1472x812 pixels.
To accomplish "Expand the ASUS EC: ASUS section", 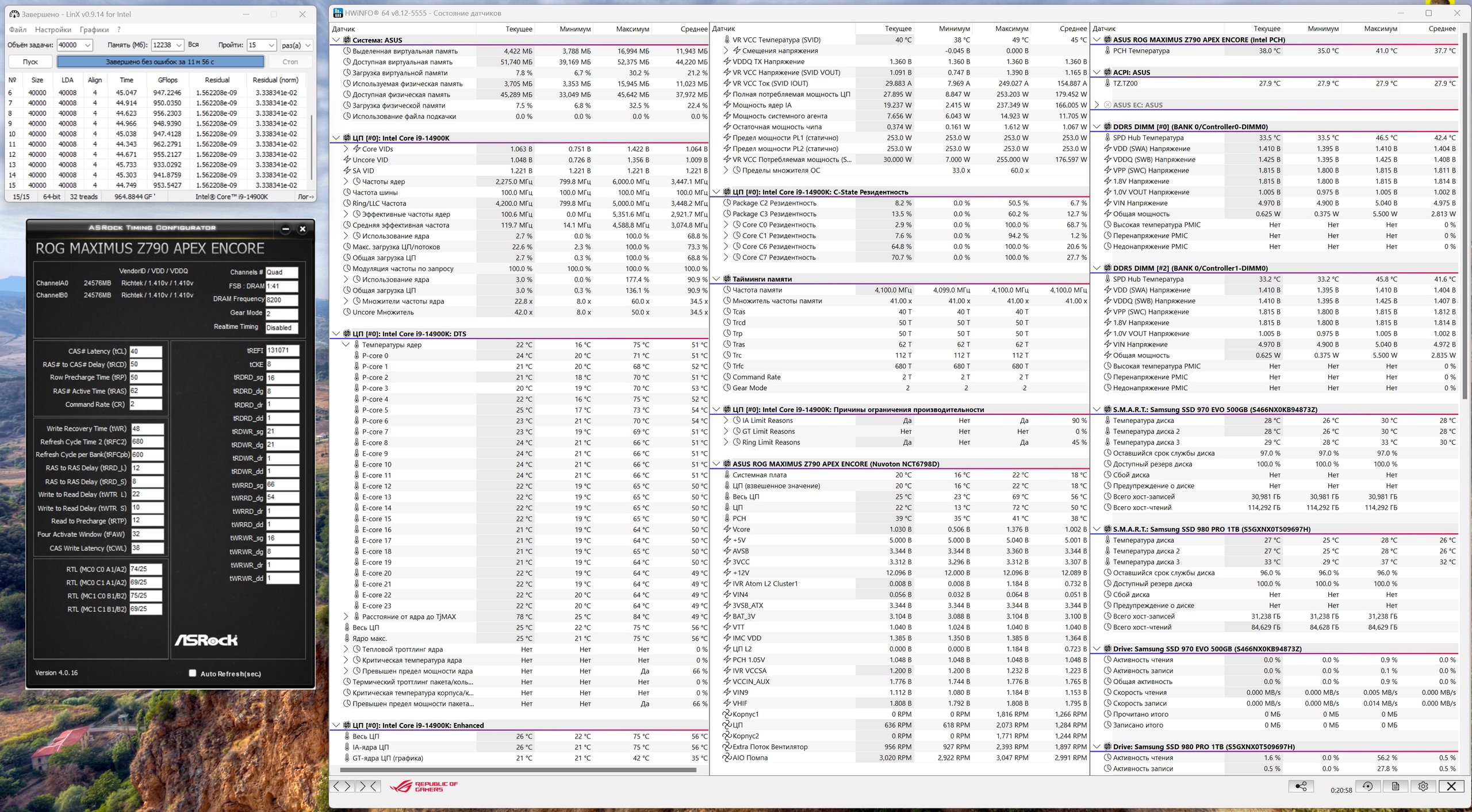I will pos(1097,105).
